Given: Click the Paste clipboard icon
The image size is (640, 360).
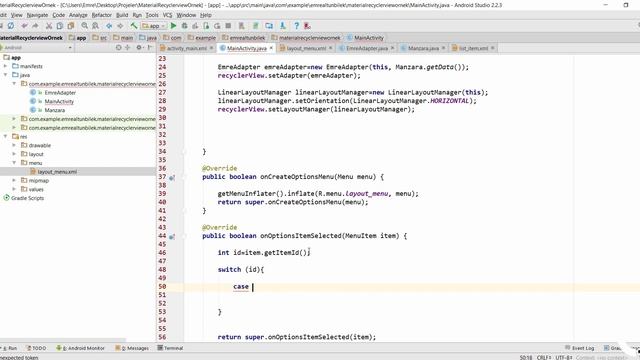Looking at the screenshot, I should click(x=71, y=26).
